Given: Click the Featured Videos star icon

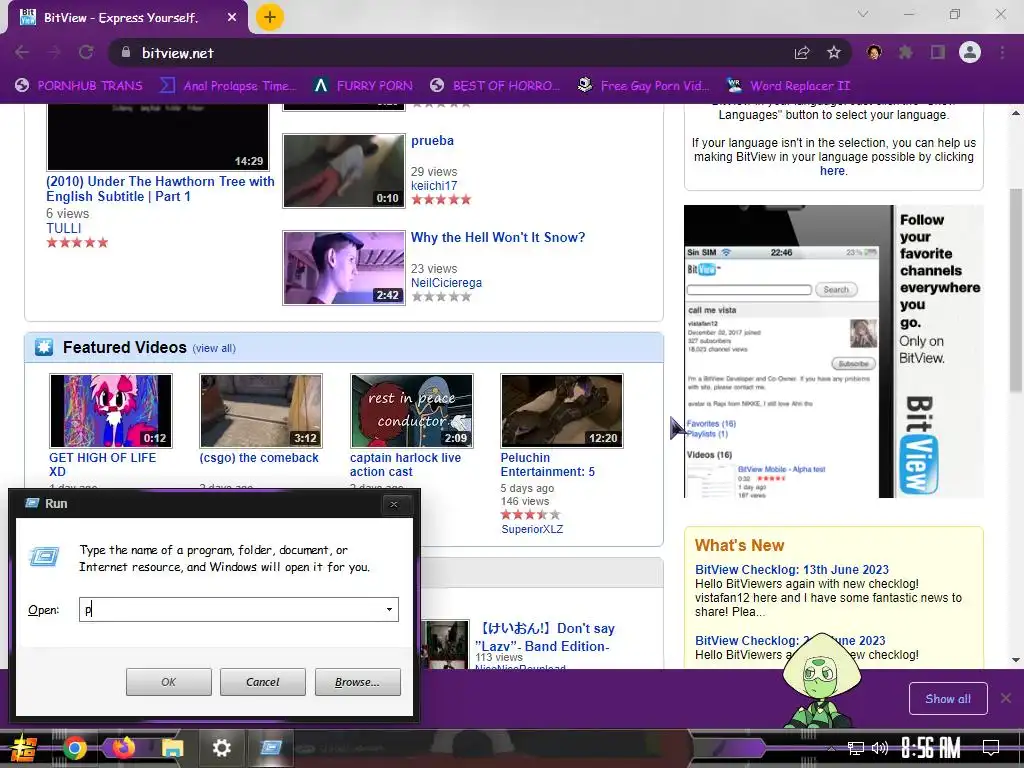Looking at the screenshot, I should pyautogui.click(x=44, y=347).
